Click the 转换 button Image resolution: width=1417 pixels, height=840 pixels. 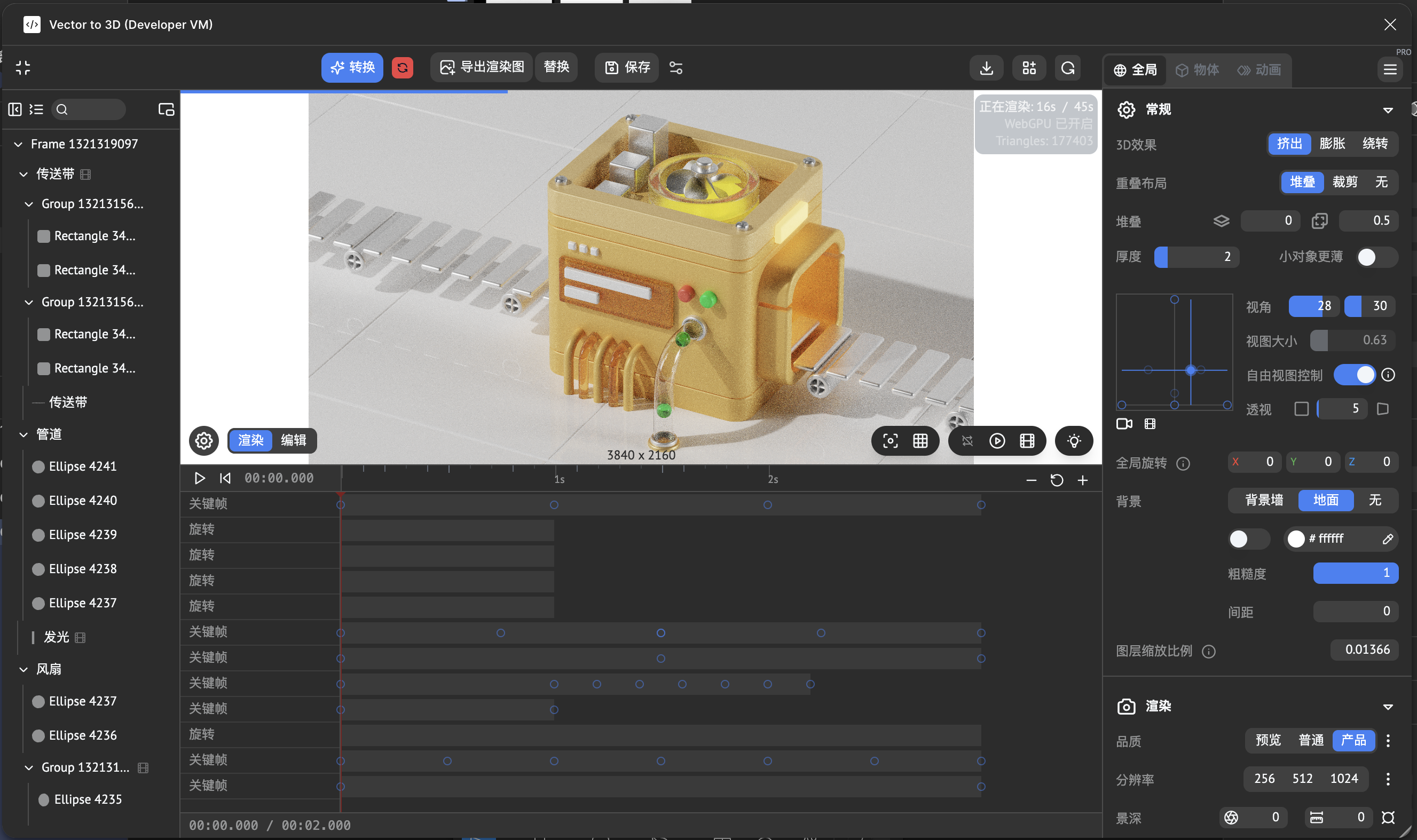tap(352, 68)
